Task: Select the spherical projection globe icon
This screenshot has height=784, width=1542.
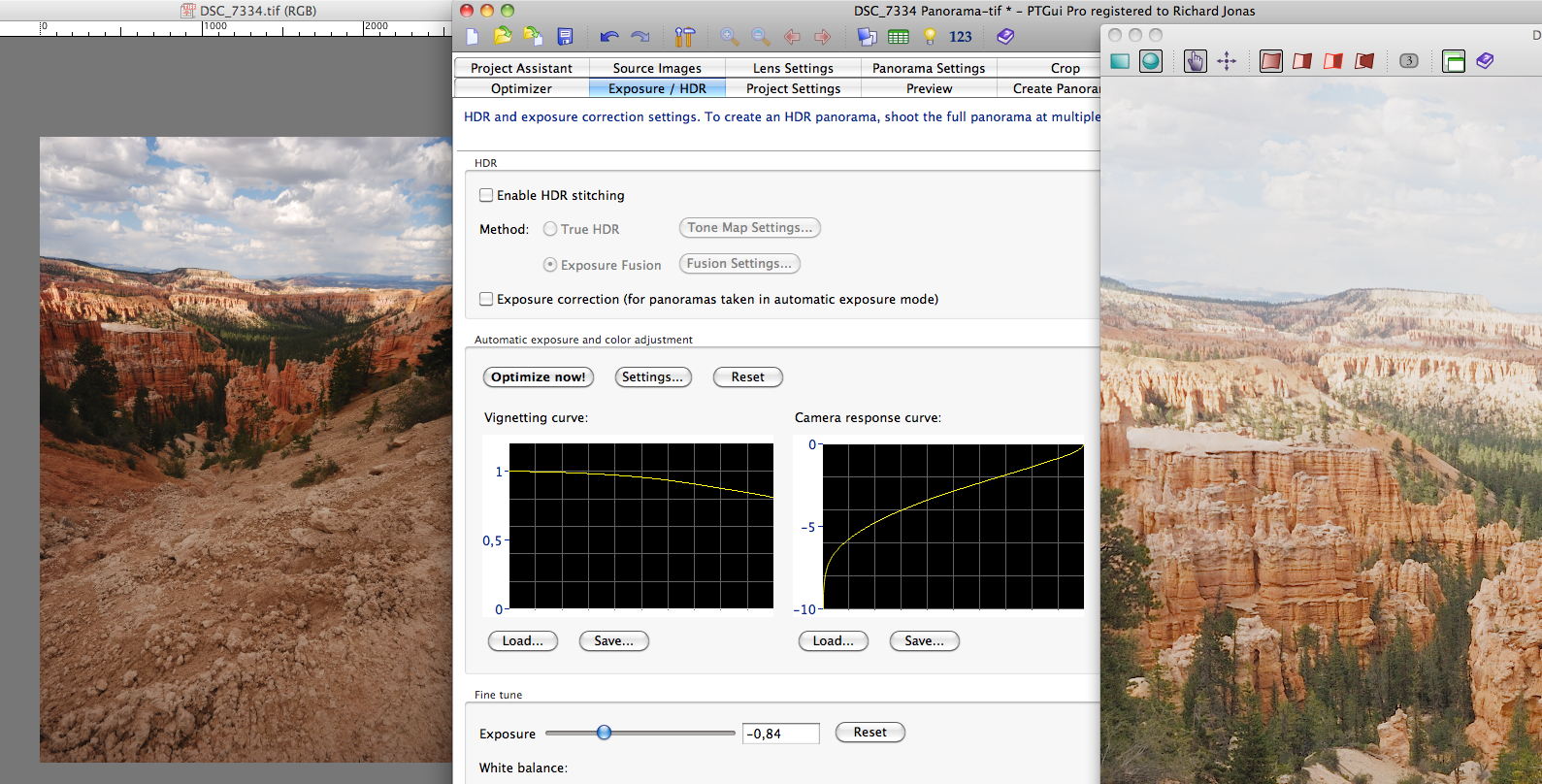Action: (x=1151, y=61)
